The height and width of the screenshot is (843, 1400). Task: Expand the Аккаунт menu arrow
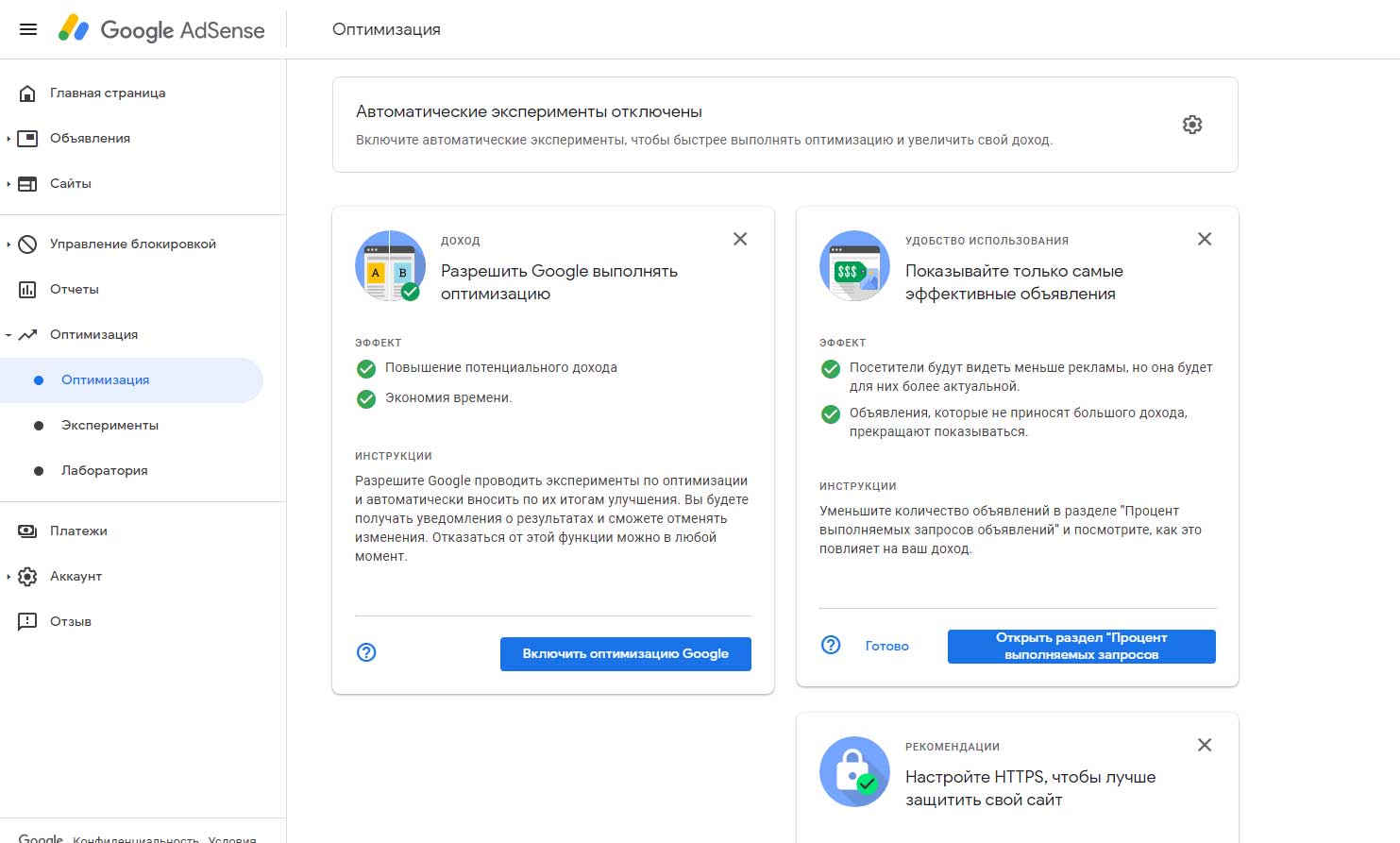coord(8,577)
